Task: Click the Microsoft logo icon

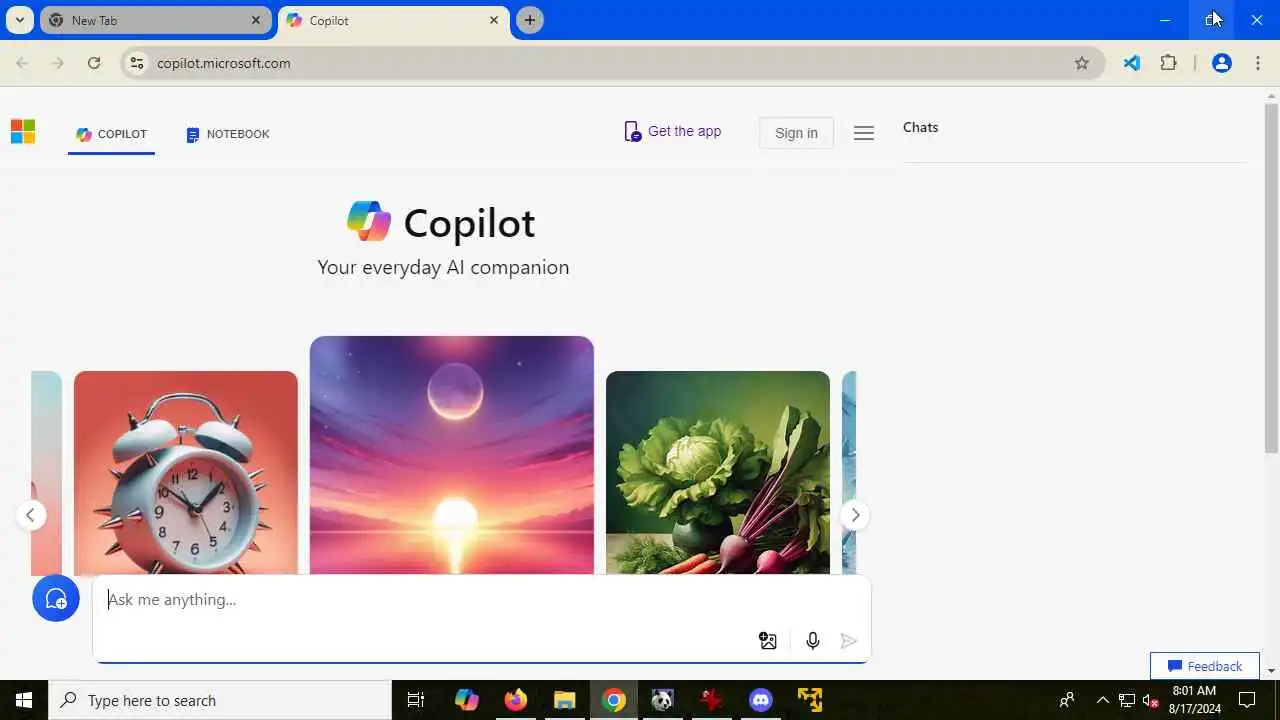Action: (23, 132)
